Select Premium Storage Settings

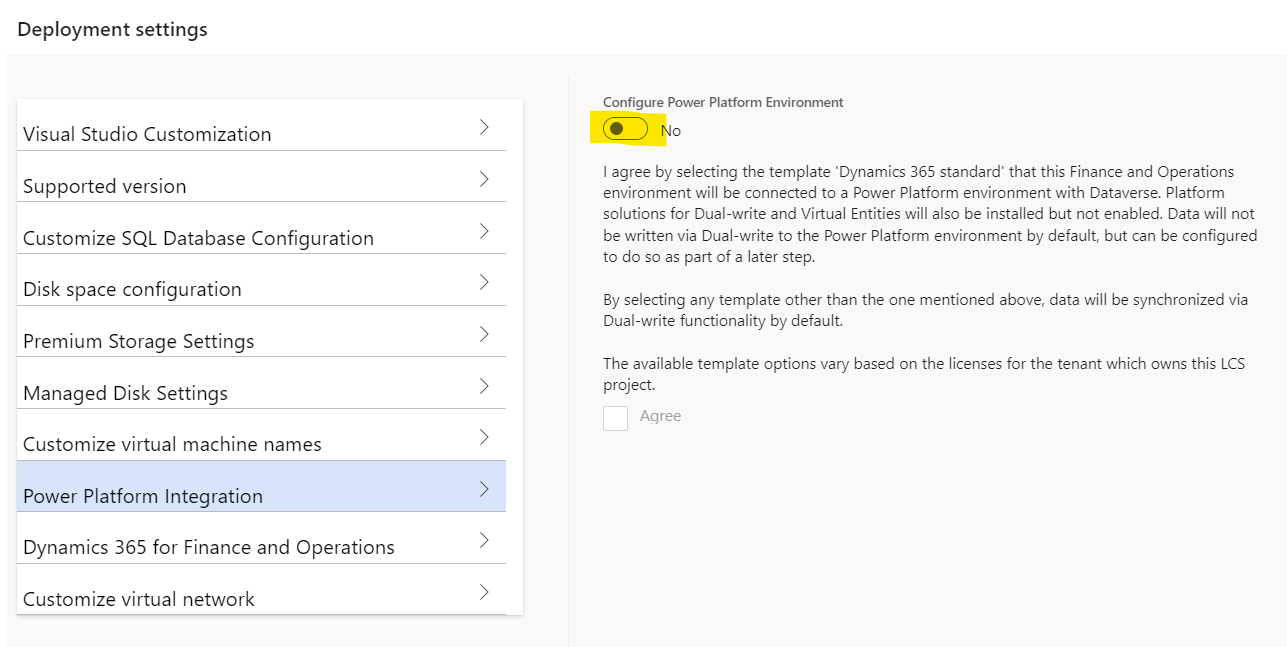[261, 333]
